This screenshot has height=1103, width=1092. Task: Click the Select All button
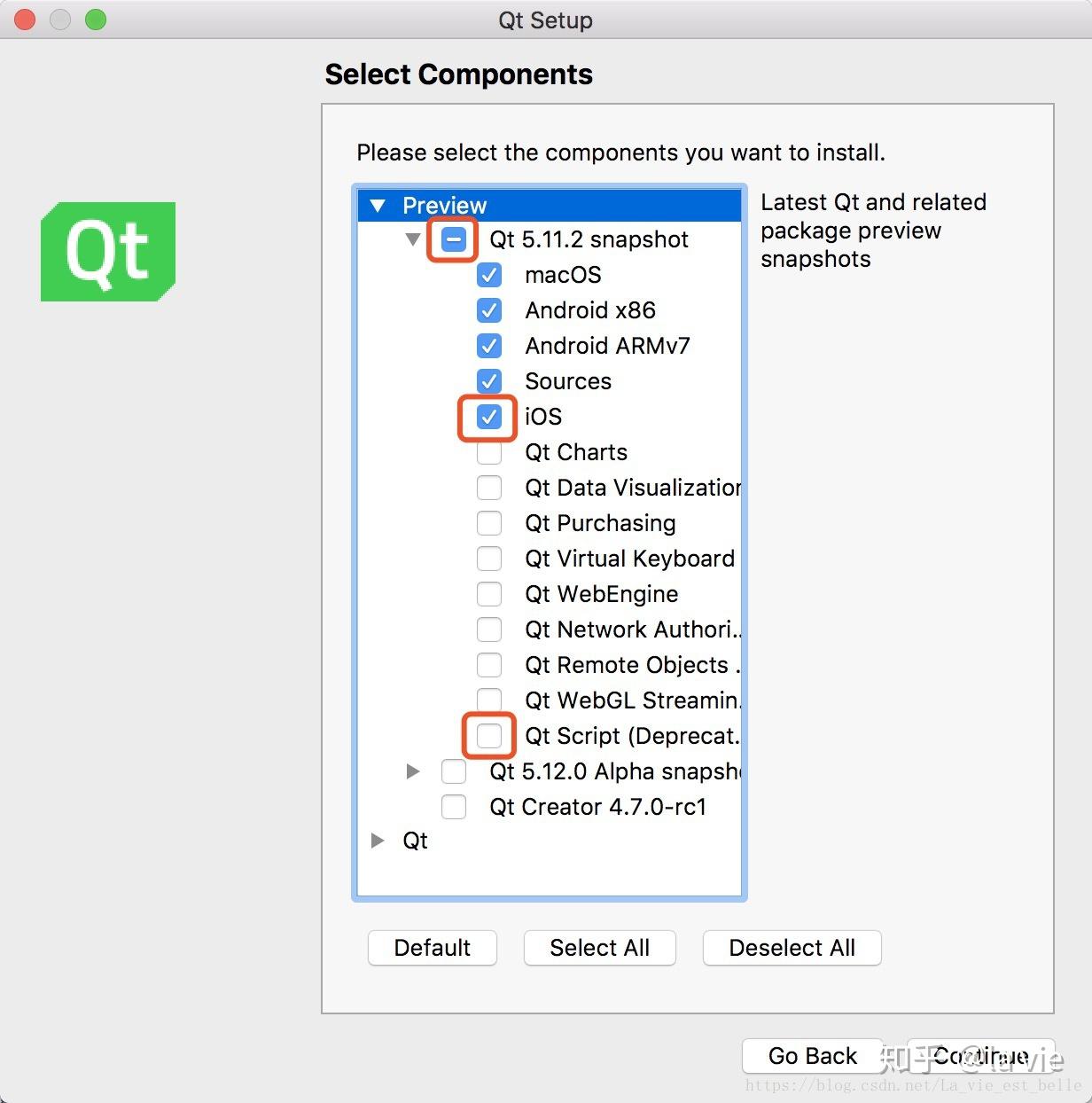click(600, 948)
